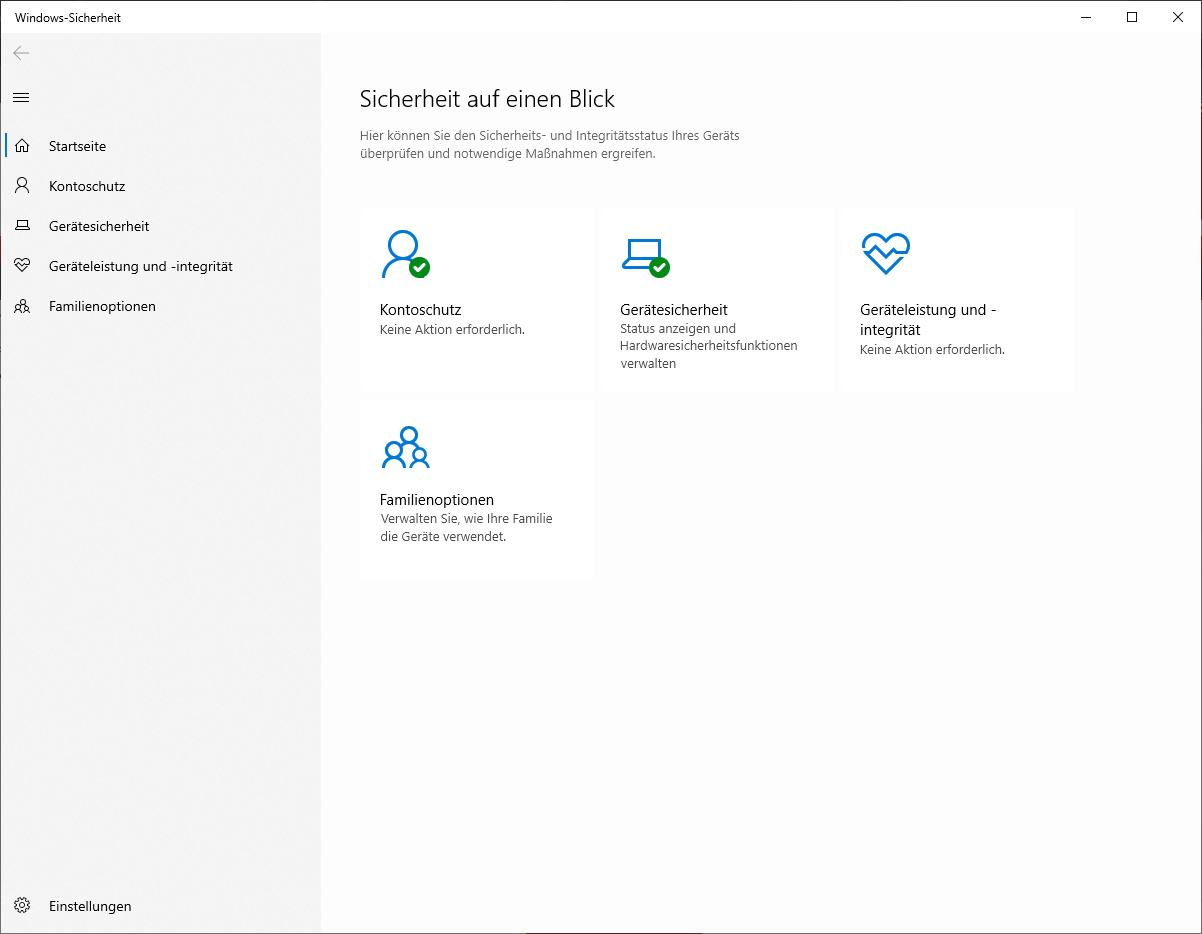
Task: Open the Kontoschutz tile heading
Action: pos(420,310)
